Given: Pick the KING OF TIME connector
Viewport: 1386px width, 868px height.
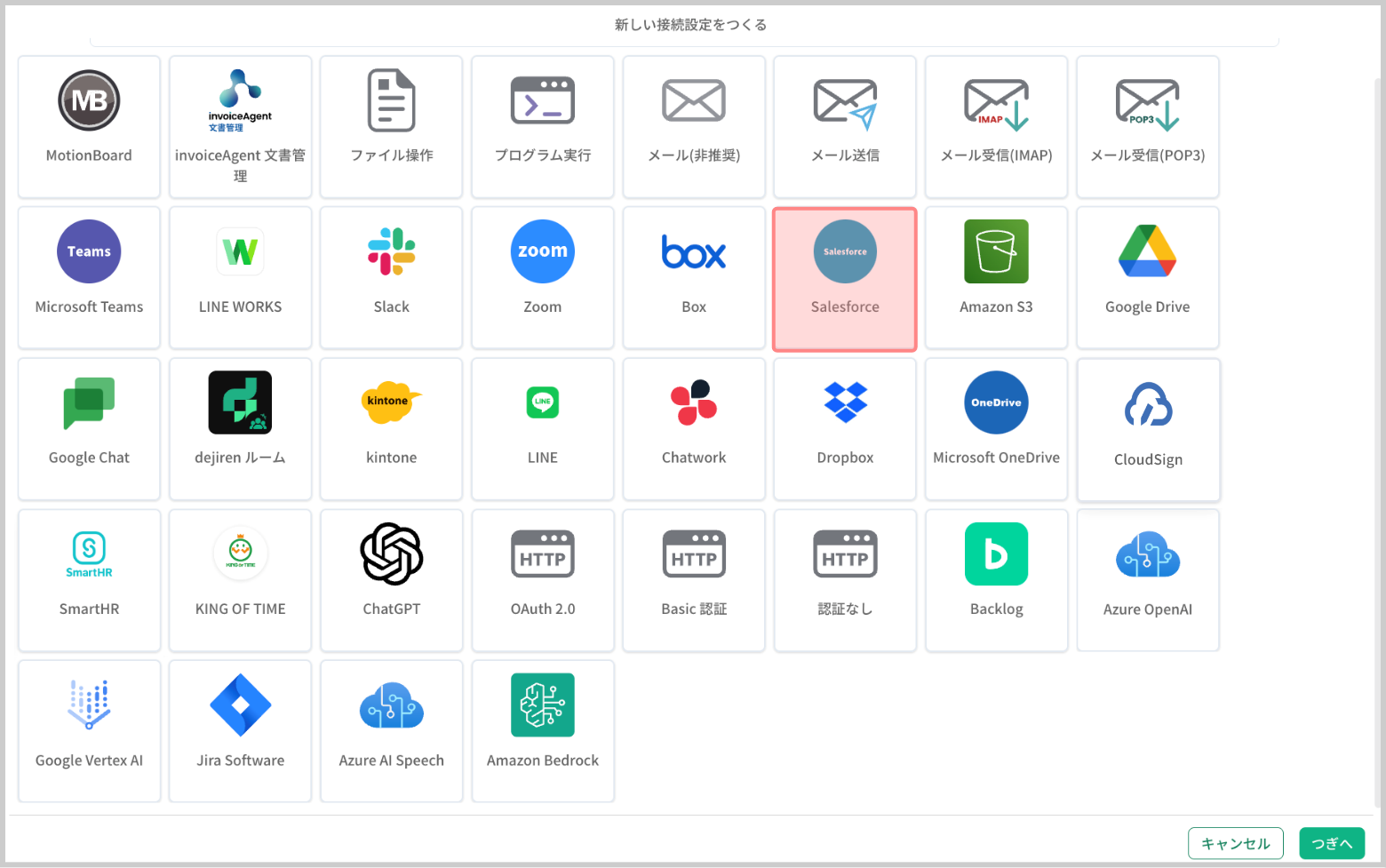Looking at the screenshot, I should coord(240,580).
